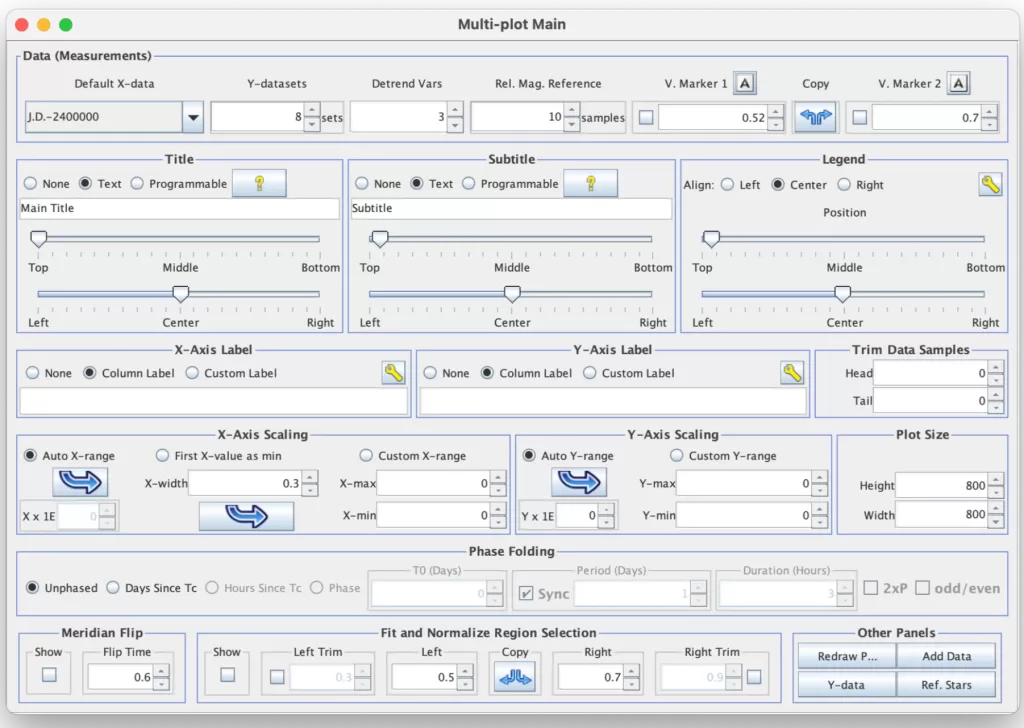Click the Legend wrench settings icon
The width and height of the screenshot is (1024, 728).
pyautogui.click(x=990, y=184)
